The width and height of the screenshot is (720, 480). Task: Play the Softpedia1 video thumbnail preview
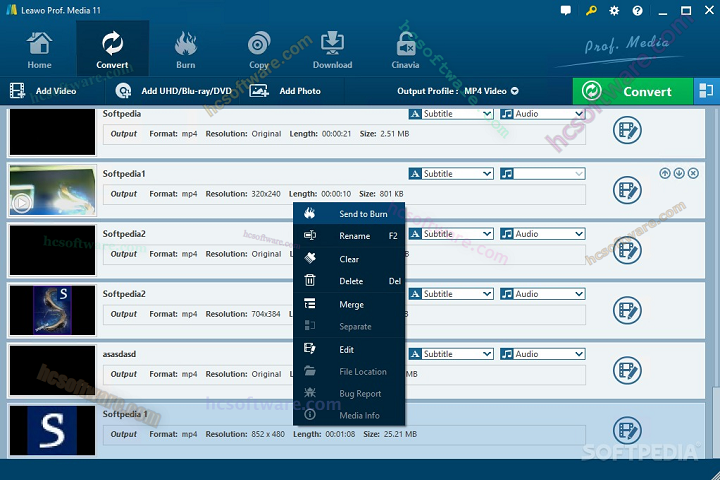[x=22, y=203]
